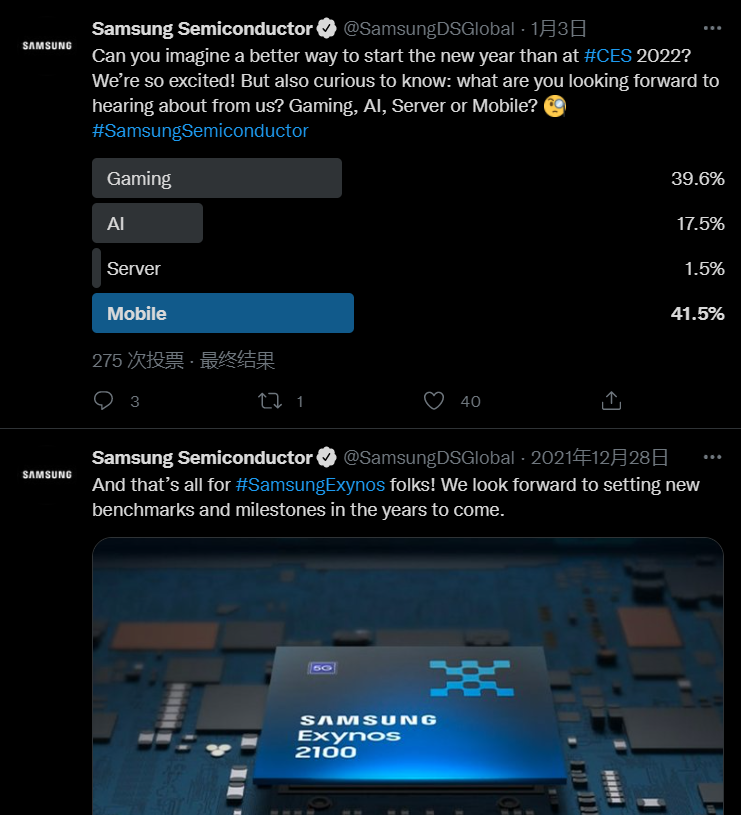Click the verified badge on the Exynos tweet
The width and height of the screenshot is (741, 815).
click(326, 457)
